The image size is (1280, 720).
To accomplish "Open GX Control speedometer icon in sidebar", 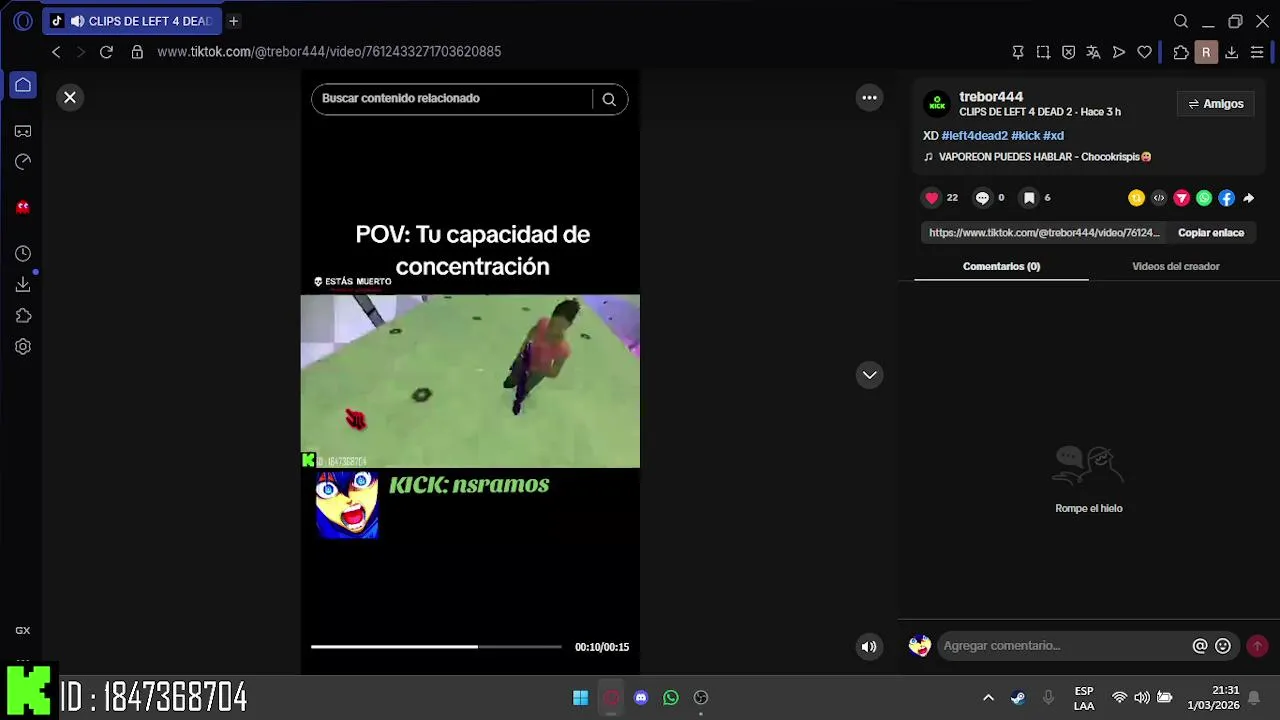I will click(23, 161).
